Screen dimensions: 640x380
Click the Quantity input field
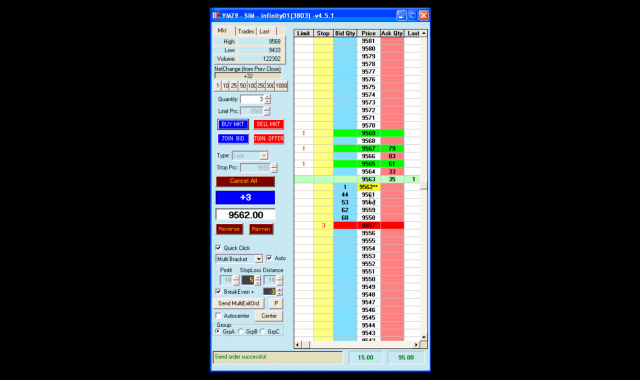(x=252, y=99)
